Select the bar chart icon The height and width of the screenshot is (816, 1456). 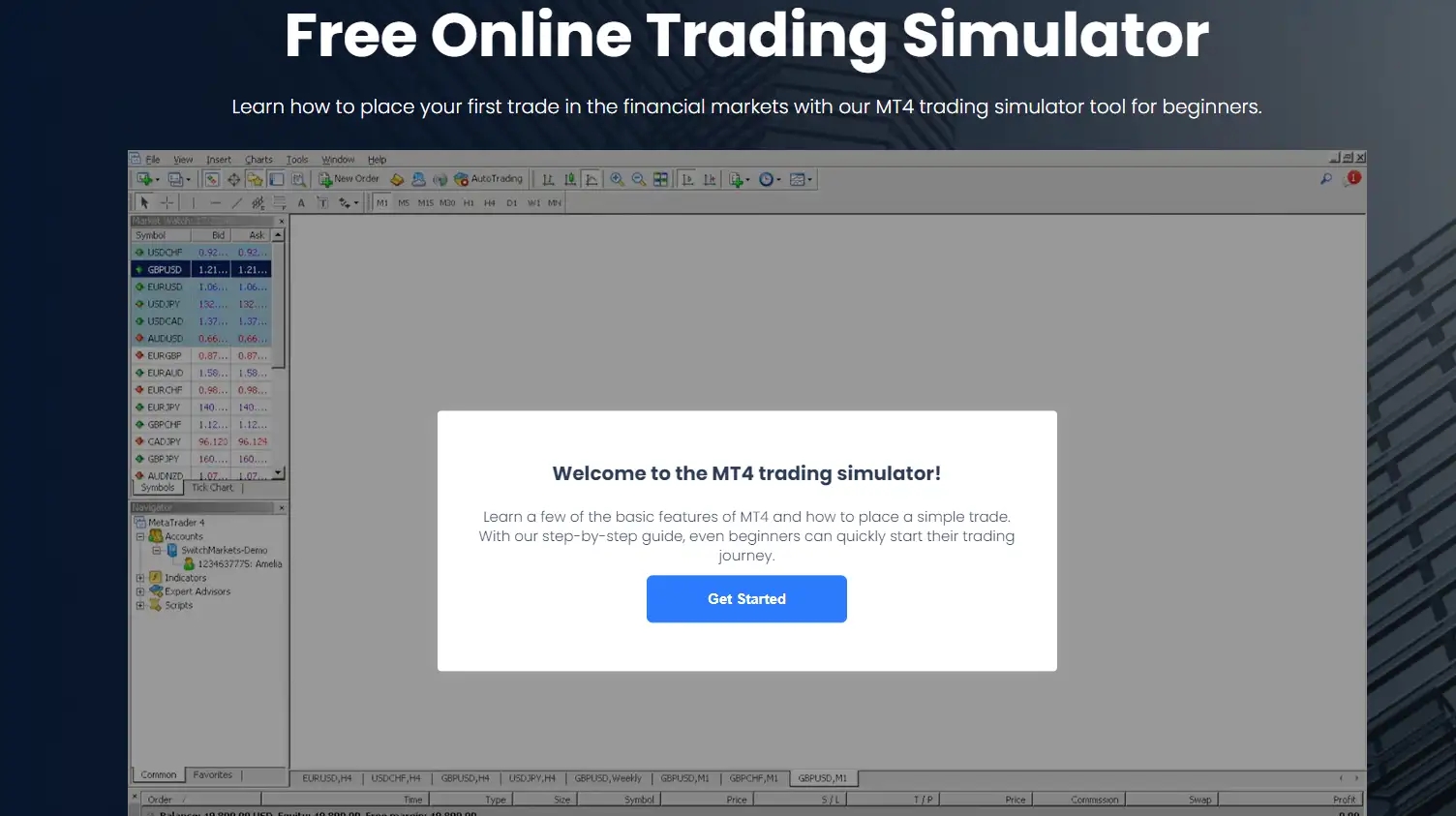click(x=548, y=179)
